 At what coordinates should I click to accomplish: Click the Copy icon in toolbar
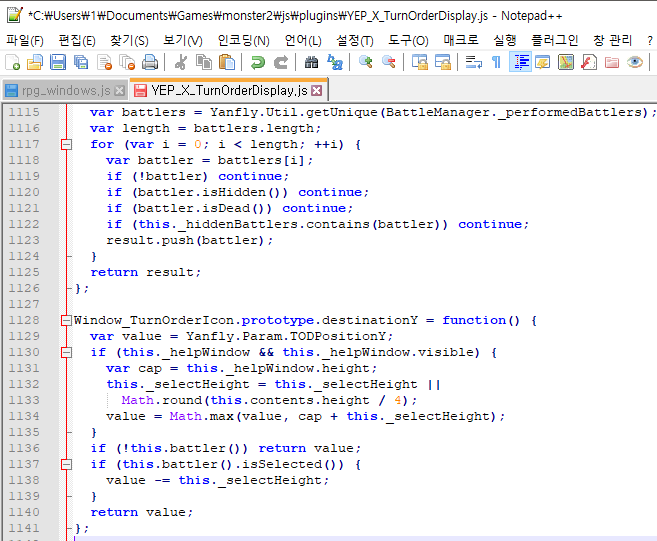coord(204,62)
